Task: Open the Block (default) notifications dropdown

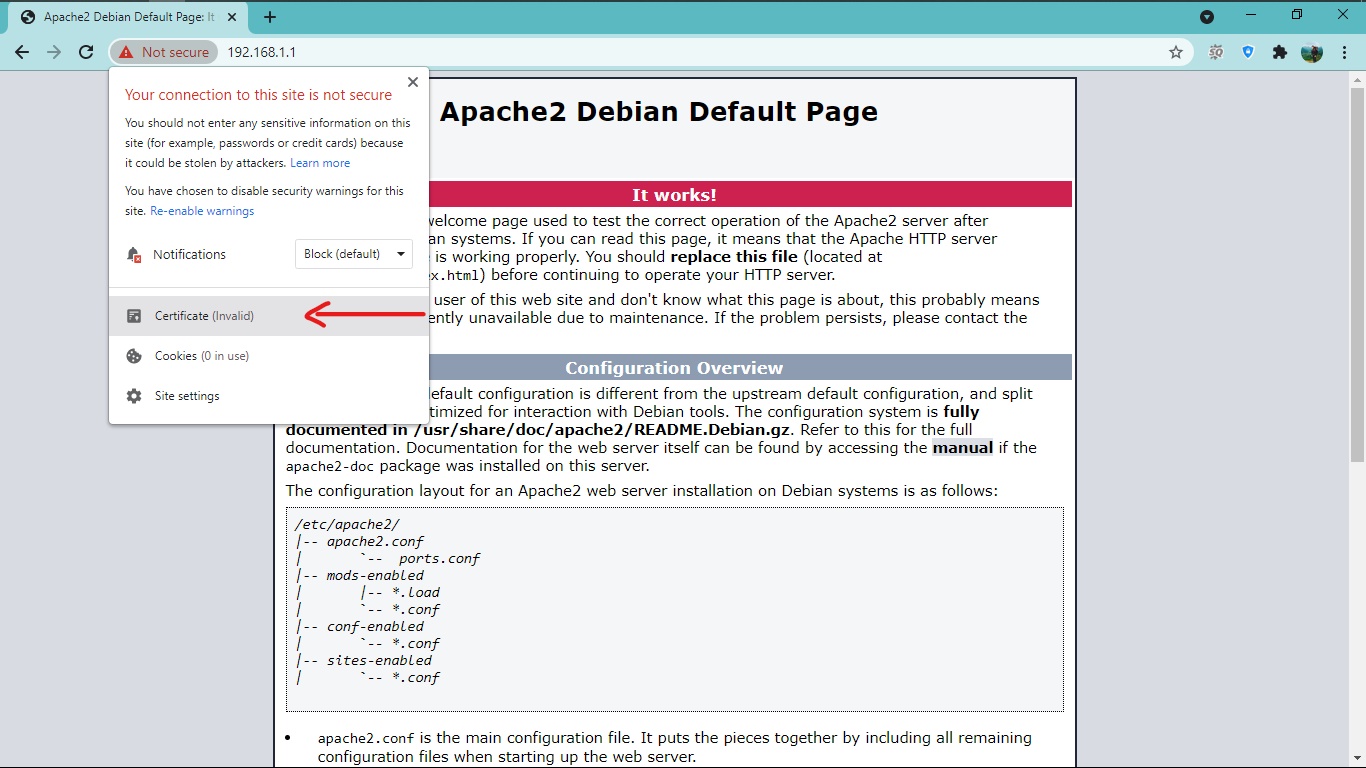Action: click(353, 254)
